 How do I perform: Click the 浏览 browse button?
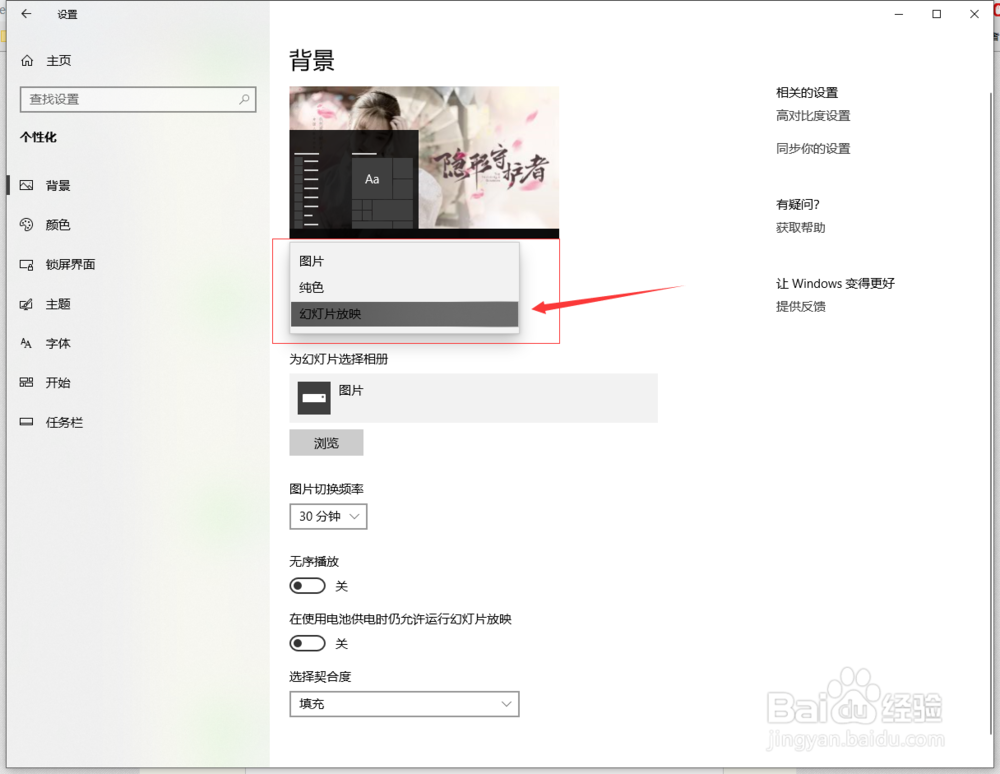(x=327, y=442)
